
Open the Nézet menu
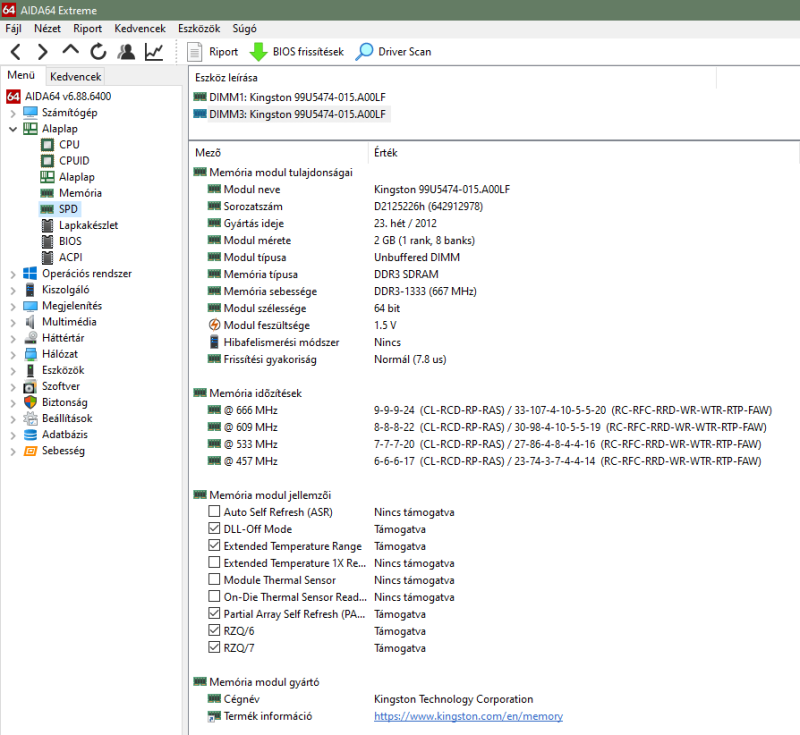click(47, 29)
